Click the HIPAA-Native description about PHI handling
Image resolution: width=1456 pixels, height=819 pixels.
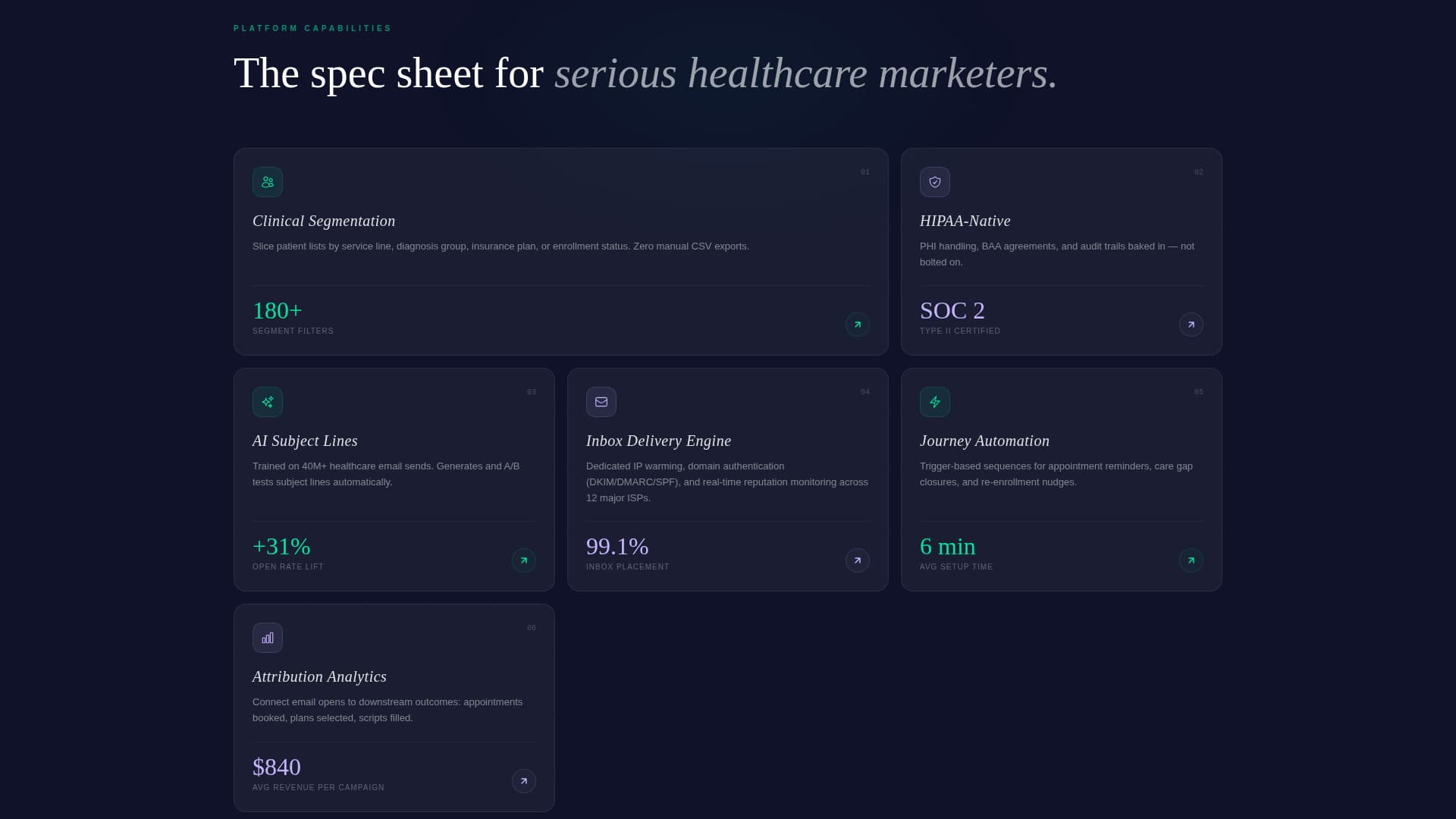(1057, 254)
